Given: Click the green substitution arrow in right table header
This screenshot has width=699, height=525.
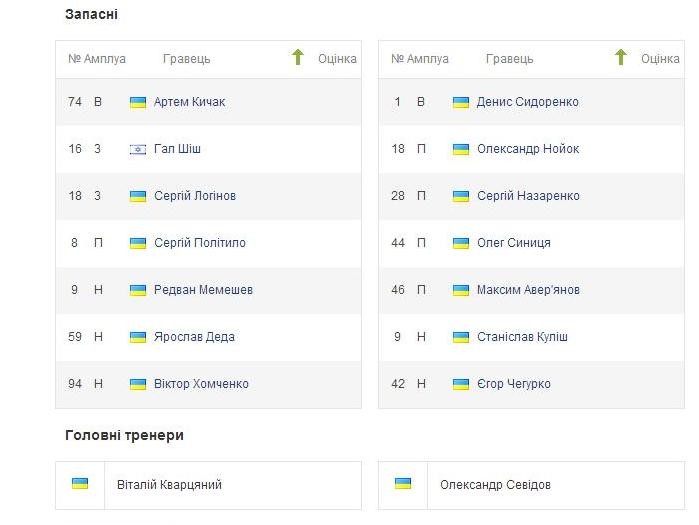Looking at the screenshot, I should (621, 57).
